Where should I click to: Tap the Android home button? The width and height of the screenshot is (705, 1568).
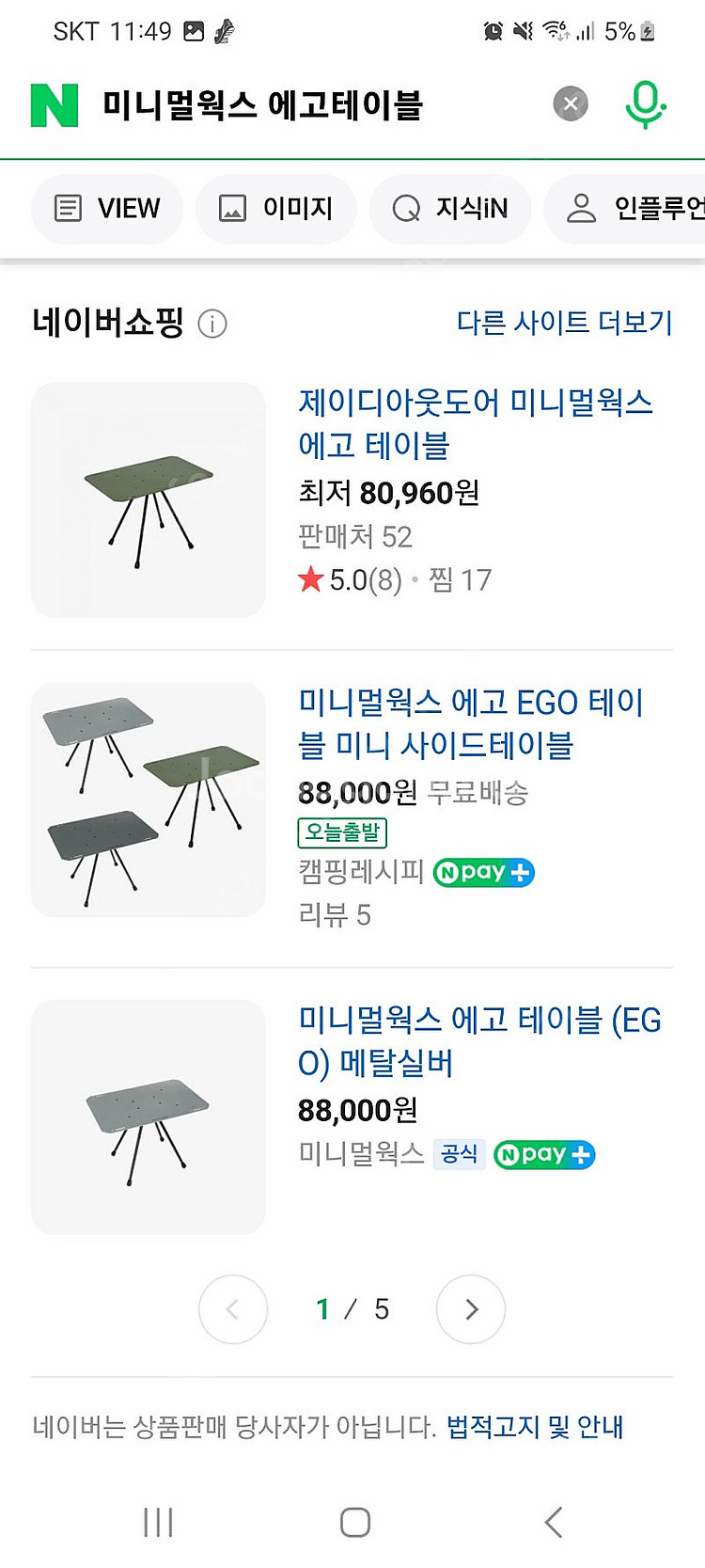pyautogui.click(x=354, y=1522)
